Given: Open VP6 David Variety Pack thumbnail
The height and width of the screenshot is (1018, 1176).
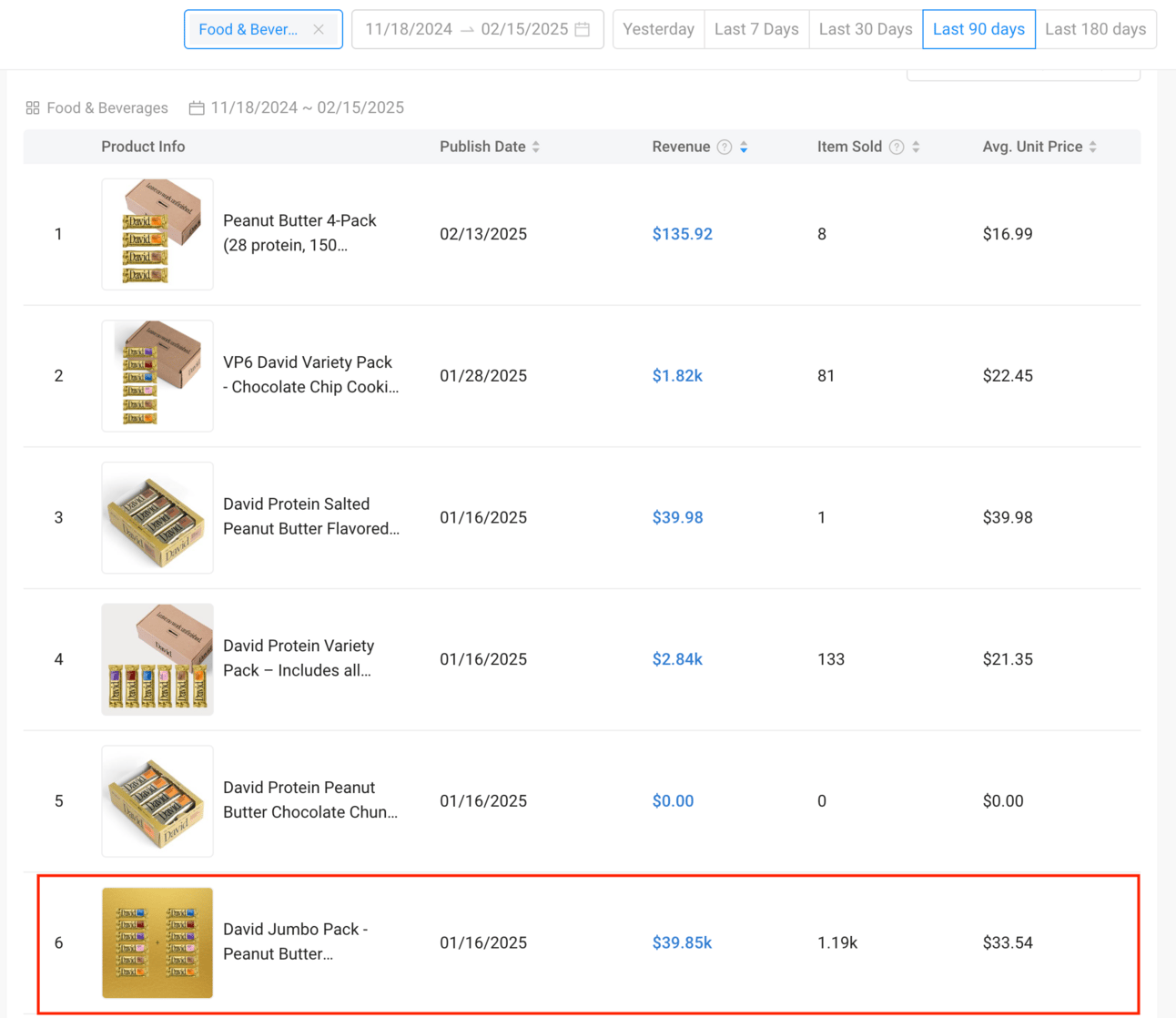Looking at the screenshot, I should coord(157,376).
